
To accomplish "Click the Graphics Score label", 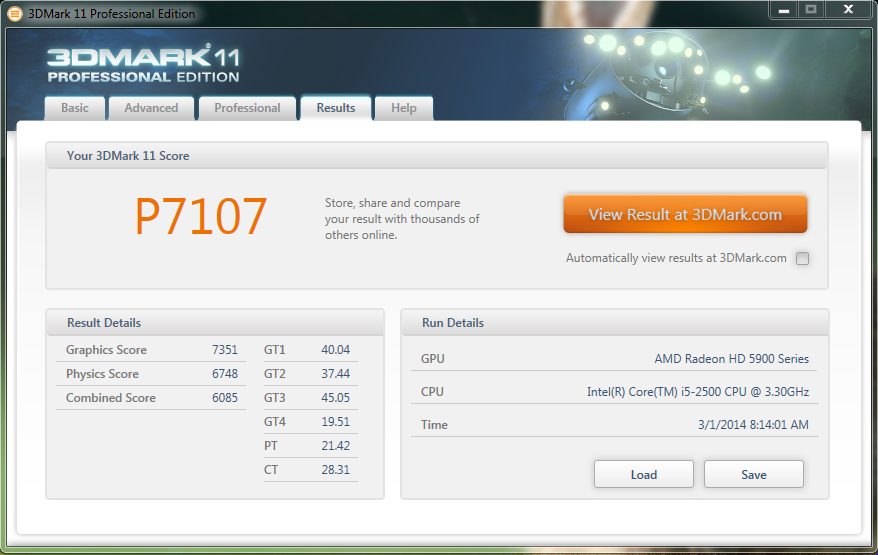I will click(106, 349).
